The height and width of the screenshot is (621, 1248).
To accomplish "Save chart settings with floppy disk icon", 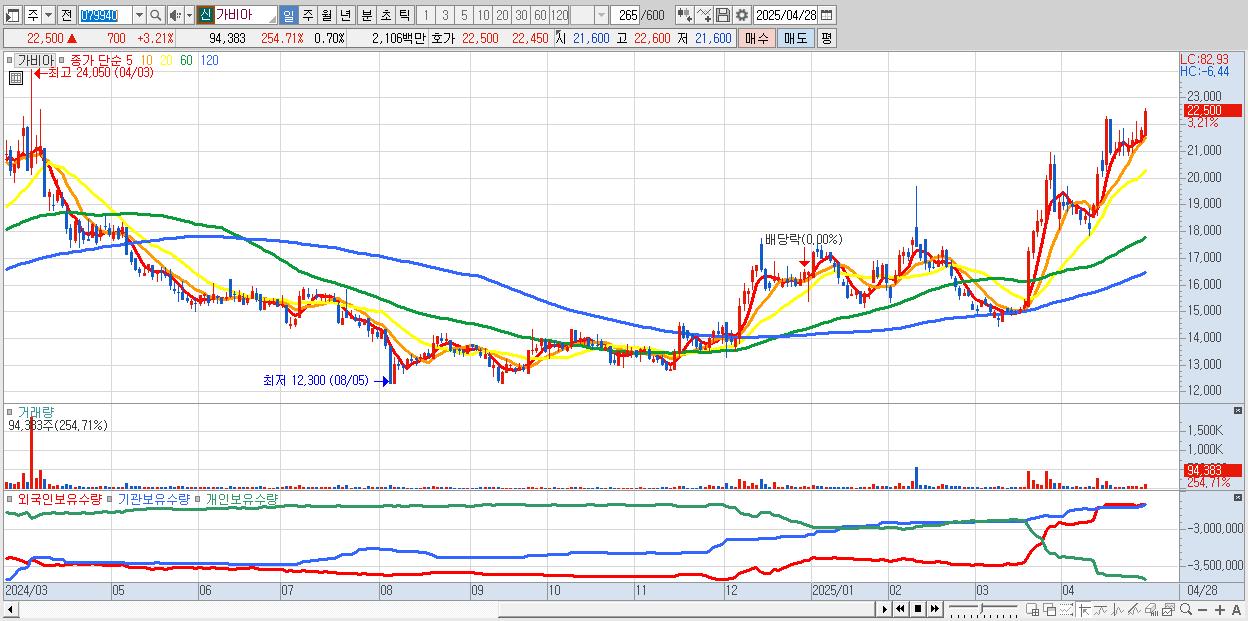I will [723, 15].
